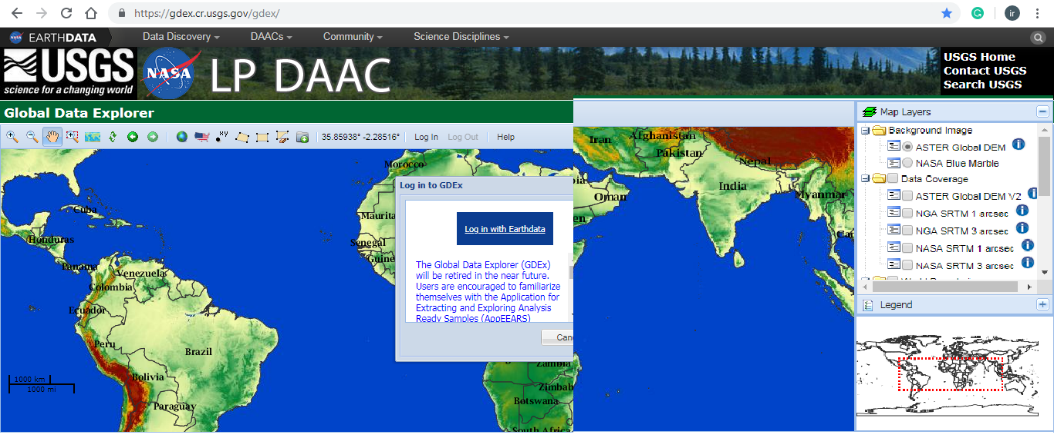Toggle the Data Coverage folder checkbox
Viewport: 1054px width, 448px height.
tap(892, 179)
